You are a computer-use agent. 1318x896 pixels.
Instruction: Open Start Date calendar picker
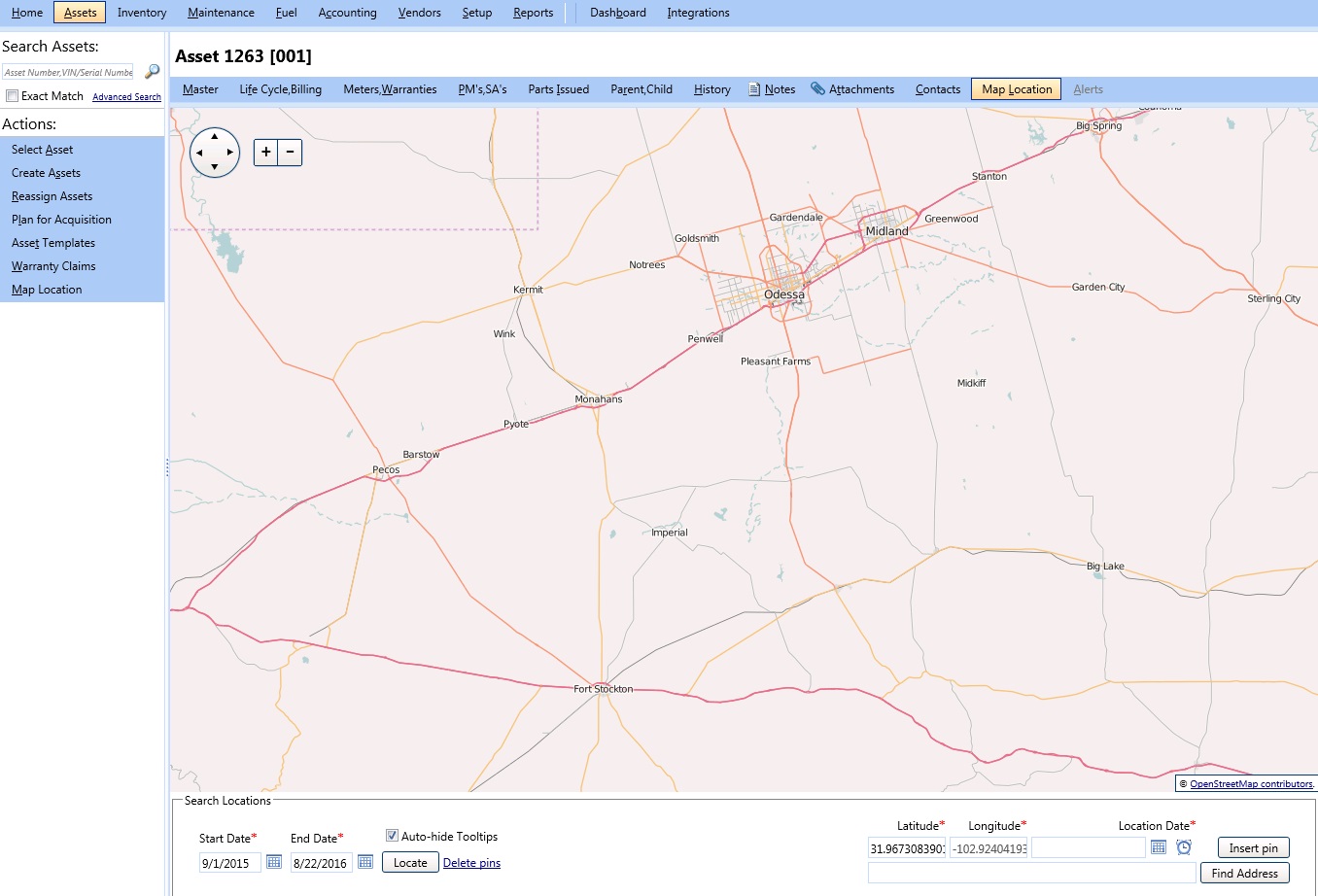pos(274,862)
